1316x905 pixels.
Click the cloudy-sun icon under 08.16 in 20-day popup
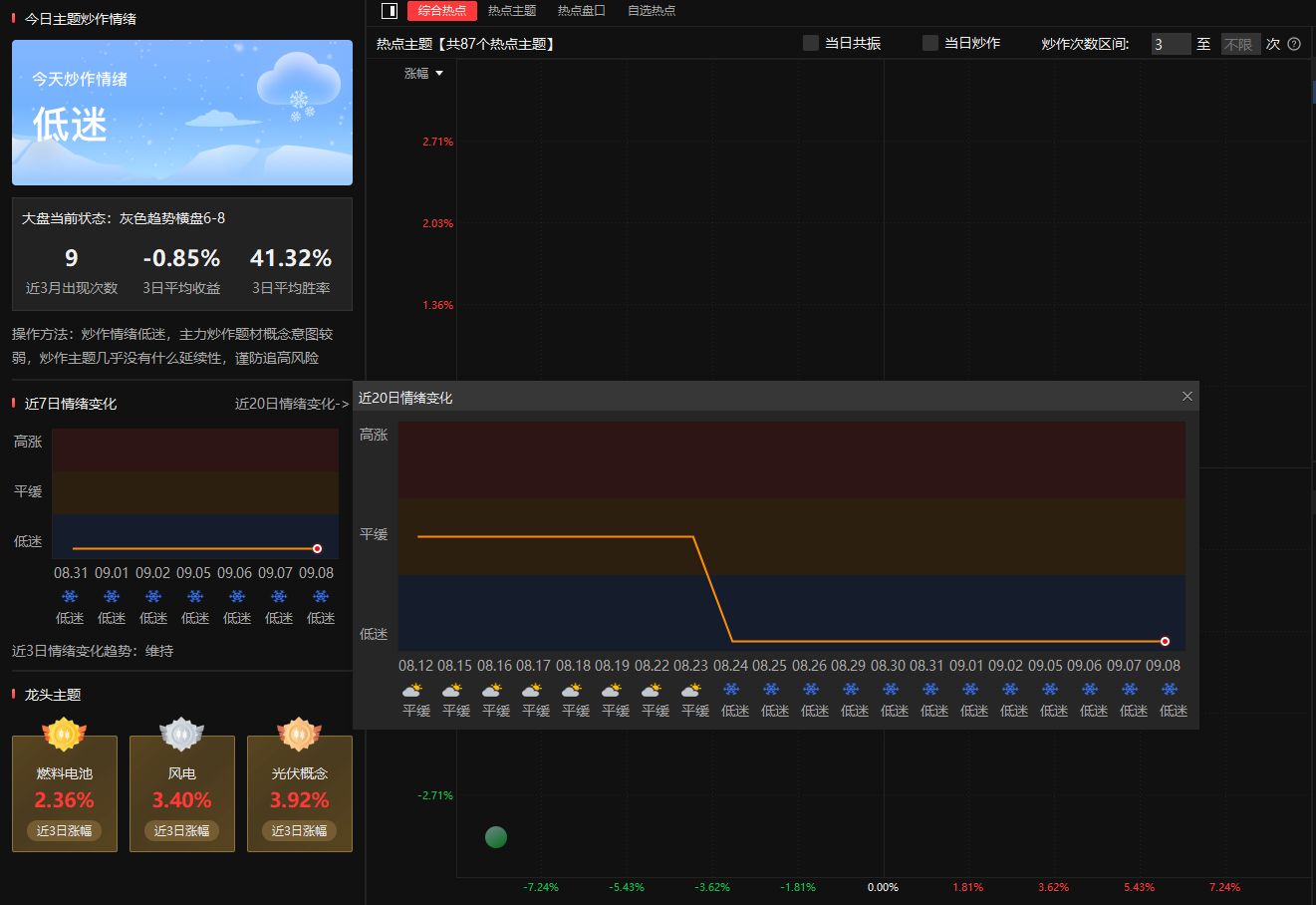[x=492, y=690]
